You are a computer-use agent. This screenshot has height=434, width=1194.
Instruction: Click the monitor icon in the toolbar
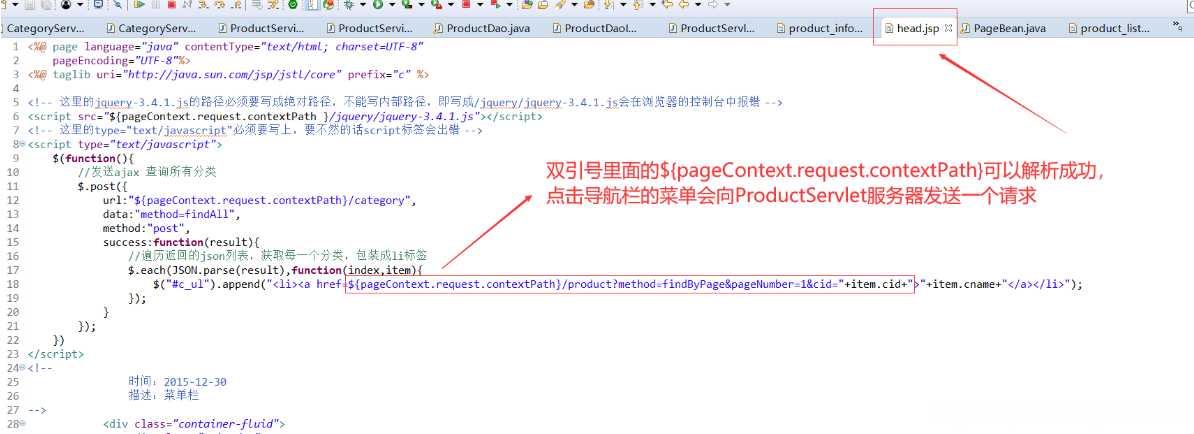click(98, 5)
